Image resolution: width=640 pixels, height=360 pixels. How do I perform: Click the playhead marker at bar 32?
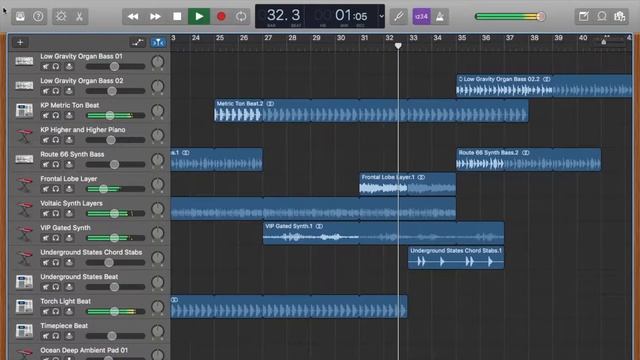[398, 46]
